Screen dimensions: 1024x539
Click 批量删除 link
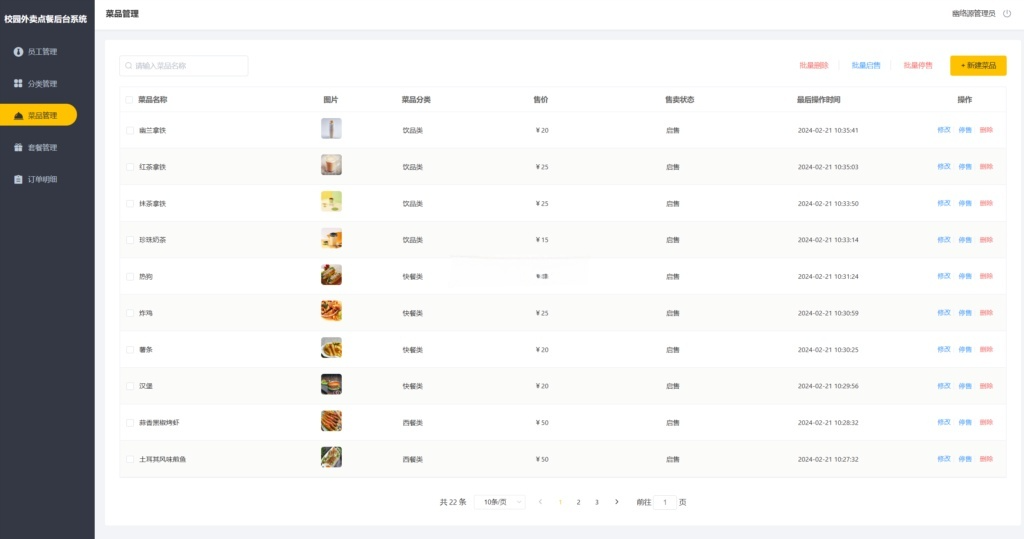pos(813,66)
